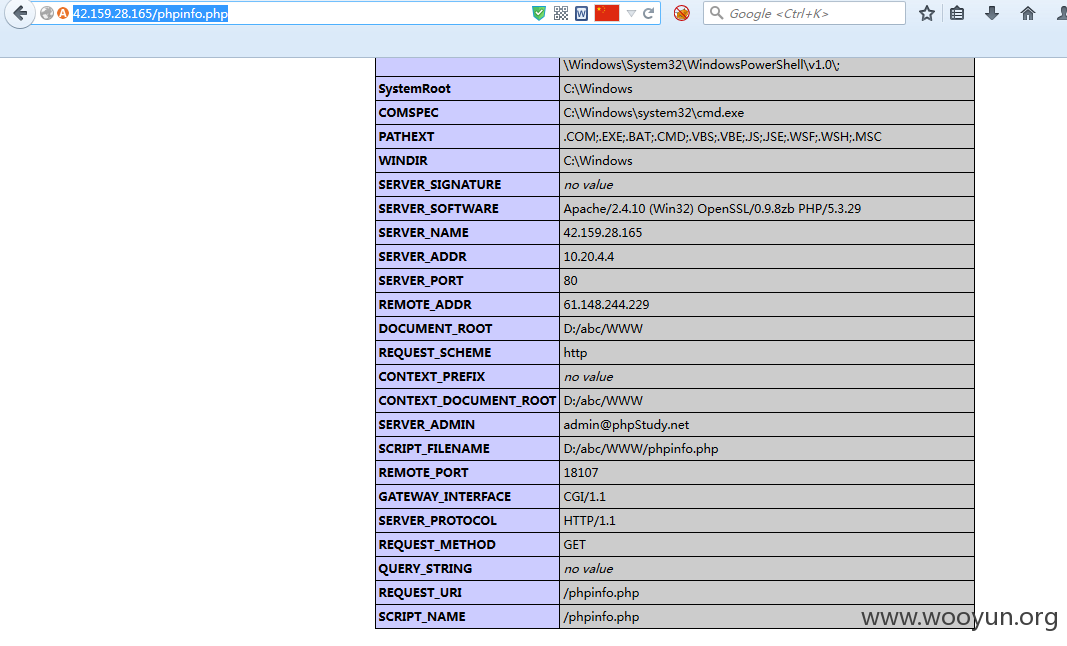Click the SCRIPT_FILENAME label
Screen dimensions: 1067x646
click(x=434, y=449)
